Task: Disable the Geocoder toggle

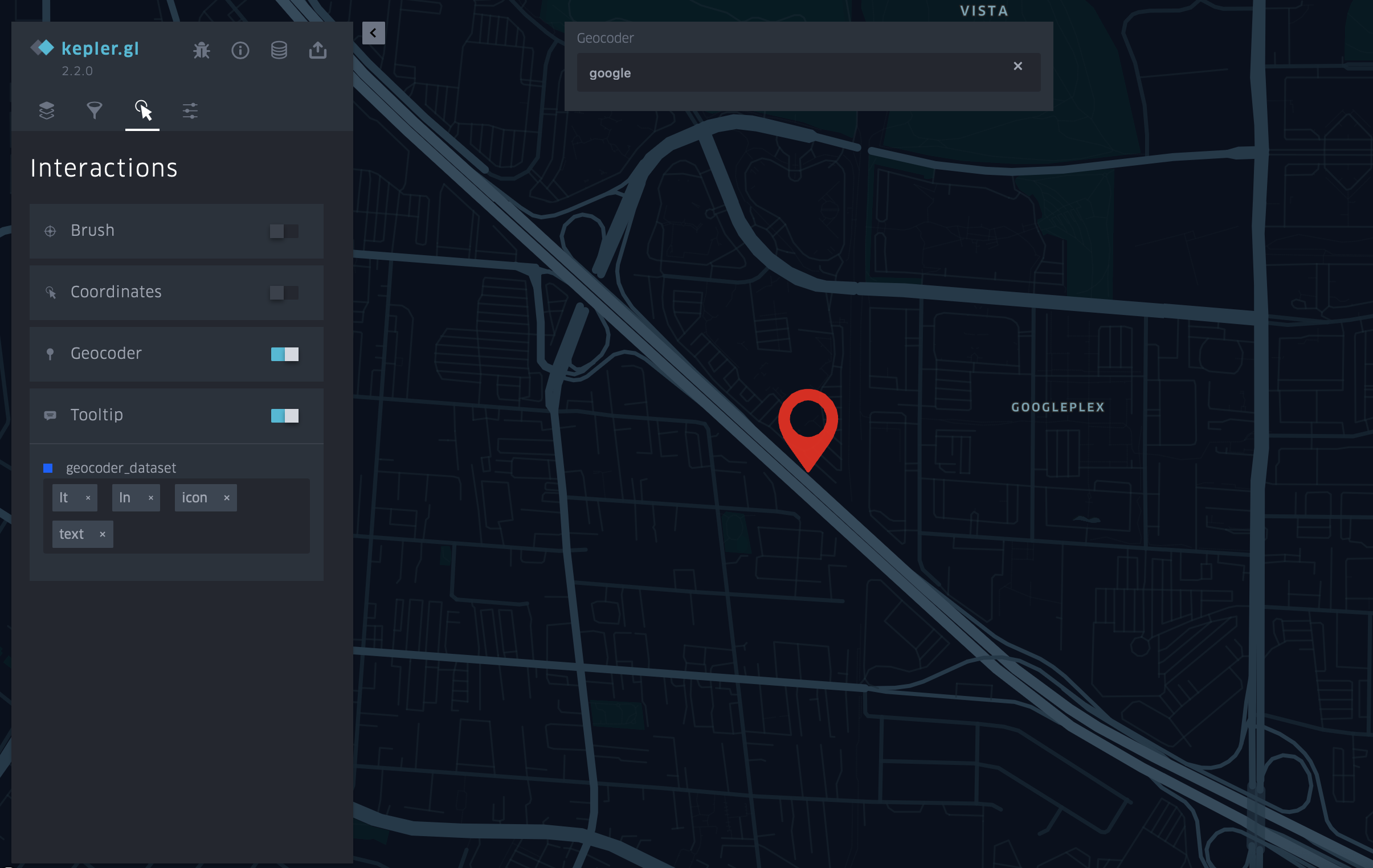Action: click(284, 354)
